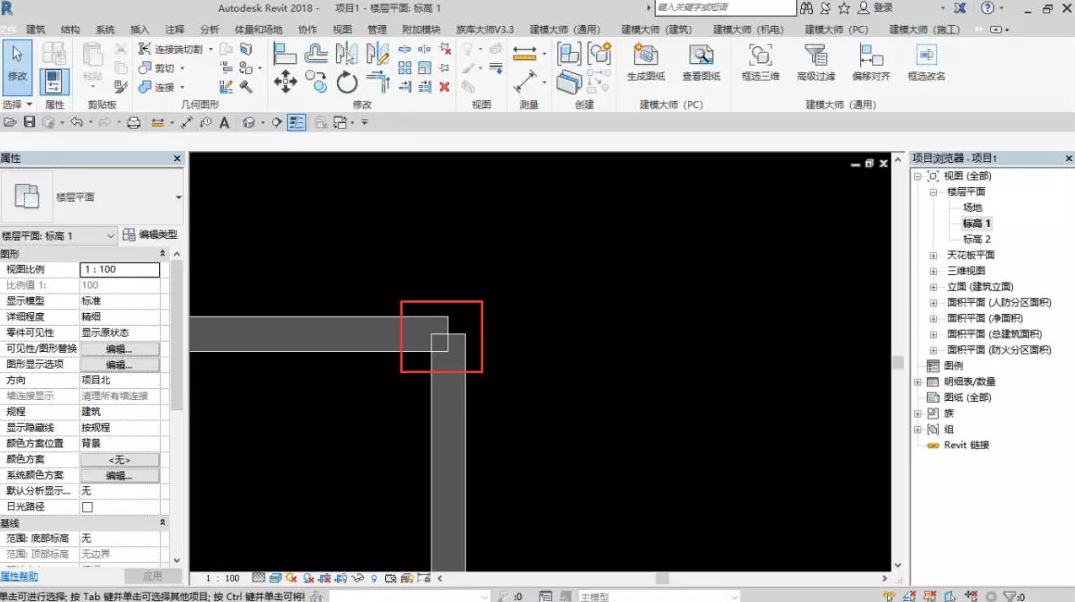
Task: Open the 楼层平面 type selector dropdown
Action: click(178, 197)
